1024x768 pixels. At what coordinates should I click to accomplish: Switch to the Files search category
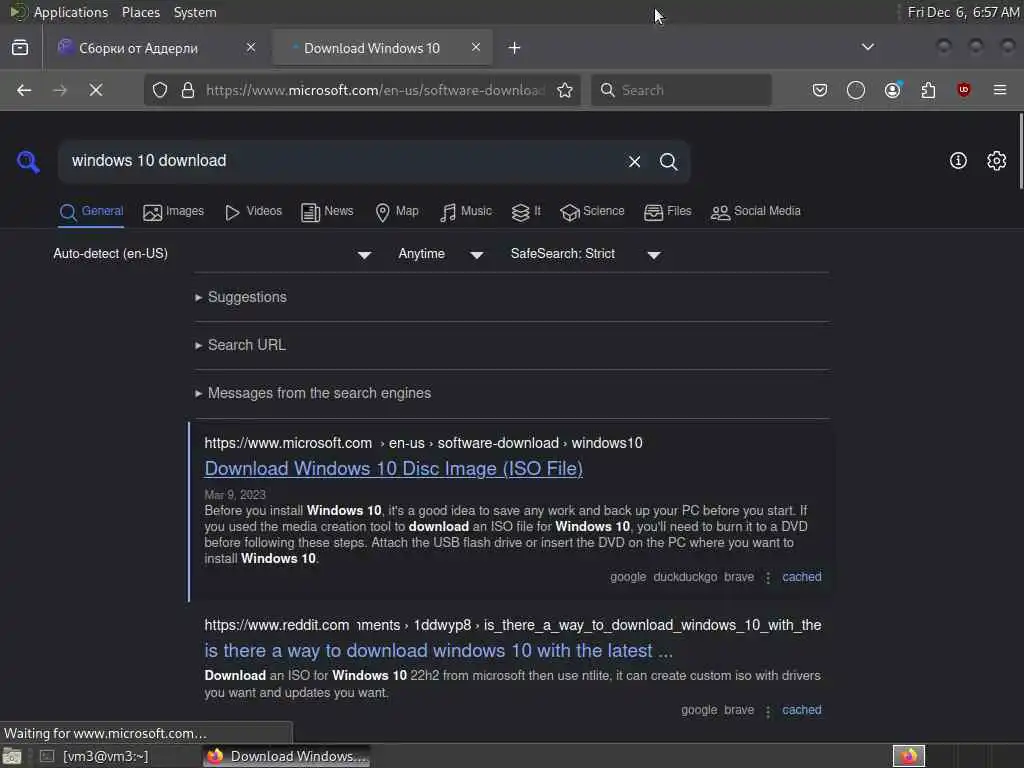tap(667, 212)
